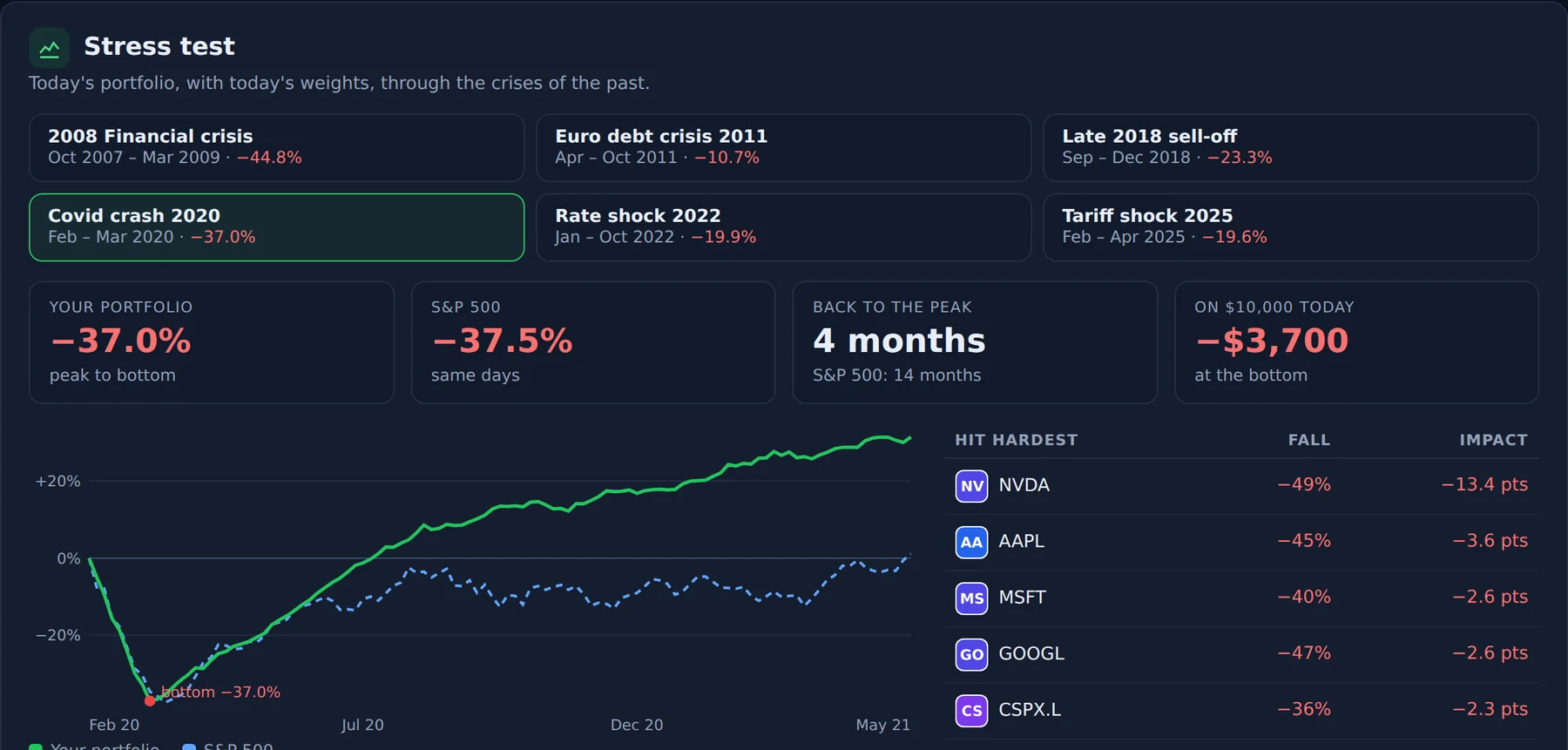Screen dimensions: 1568x750
Task: Choose the Late 2018 sell-off scenario
Action: (x=1291, y=147)
